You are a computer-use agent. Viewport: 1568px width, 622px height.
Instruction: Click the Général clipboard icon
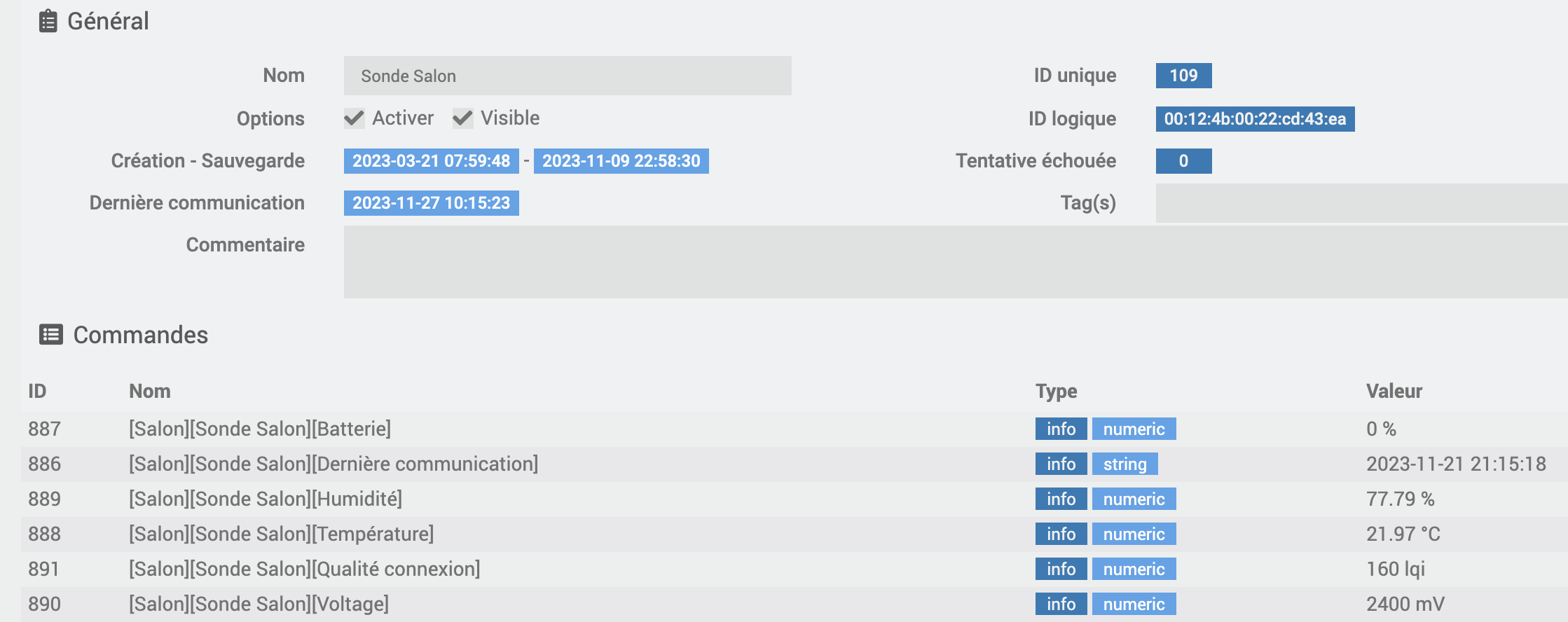point(48,21)
